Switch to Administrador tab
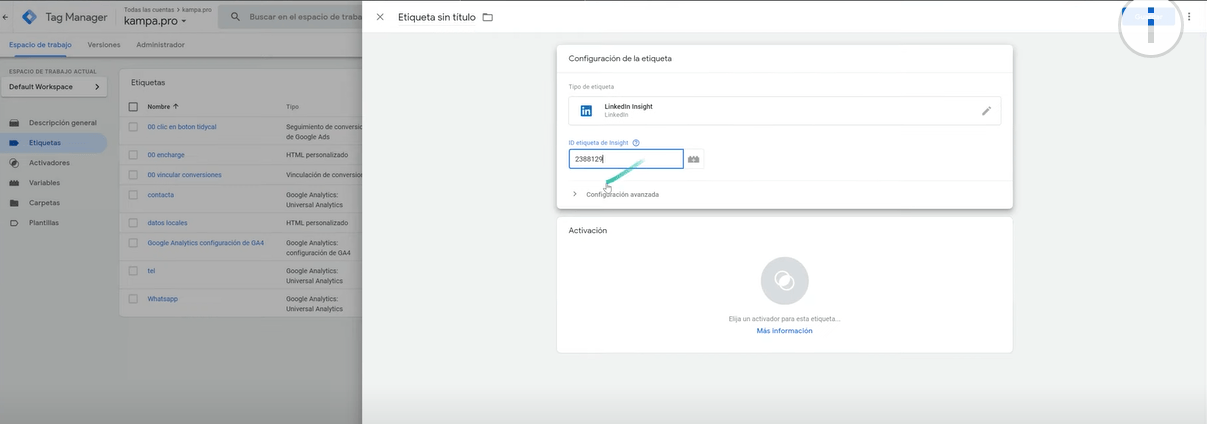1207x424 pixels. 160,45
